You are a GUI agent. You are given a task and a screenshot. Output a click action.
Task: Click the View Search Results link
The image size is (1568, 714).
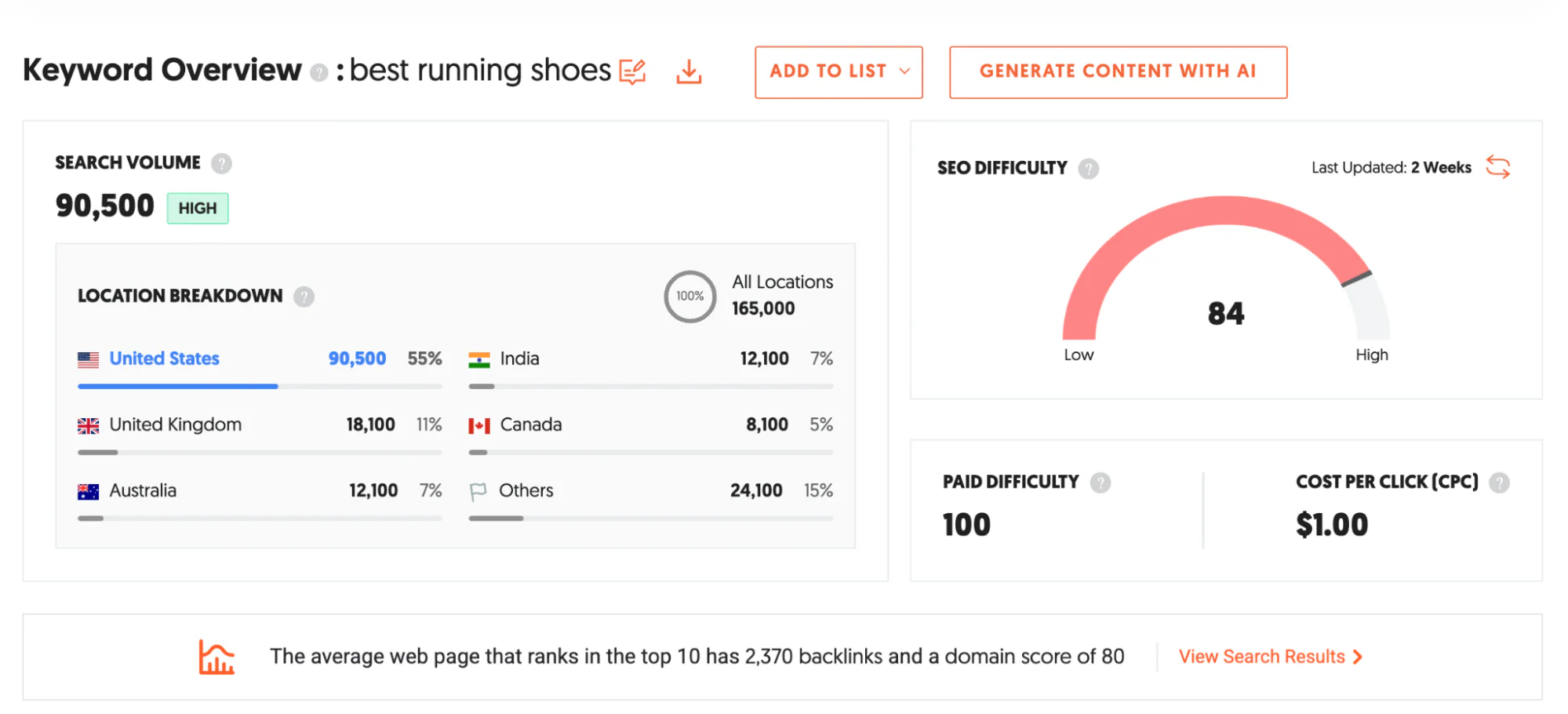click(x=1261, y=657)
